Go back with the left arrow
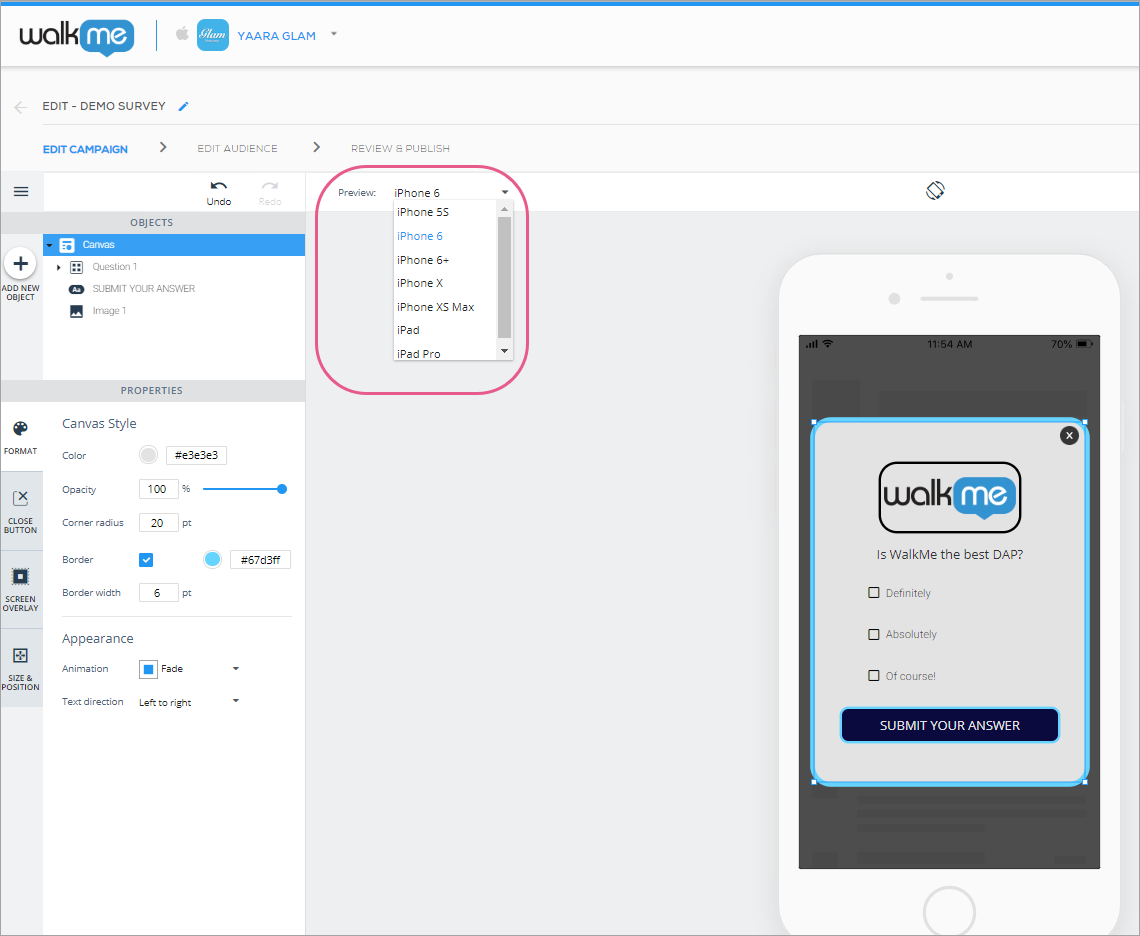This screenshot has width=1140, height=936. tap(20, 108)
